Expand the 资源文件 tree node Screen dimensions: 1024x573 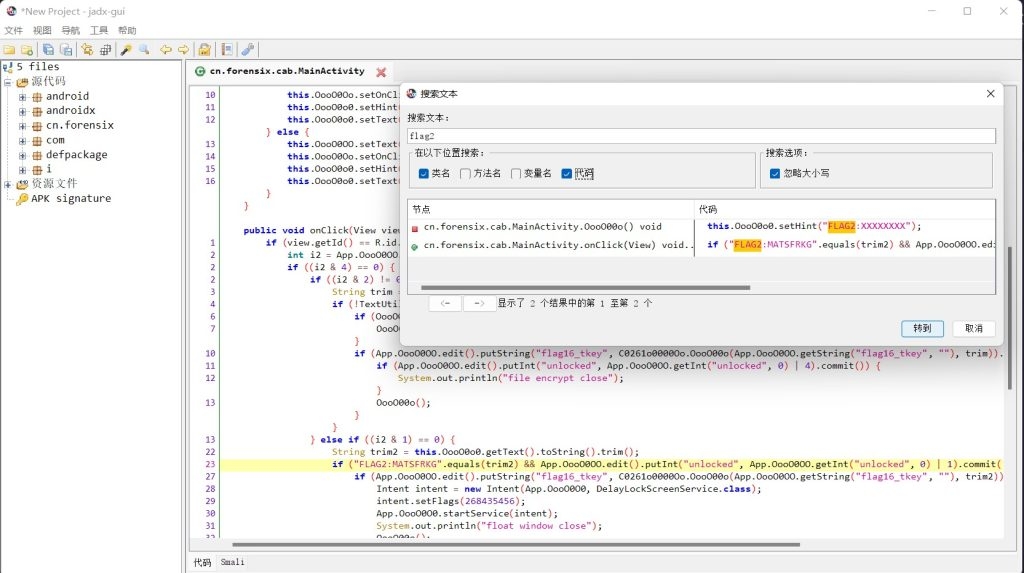coord(9,184)
